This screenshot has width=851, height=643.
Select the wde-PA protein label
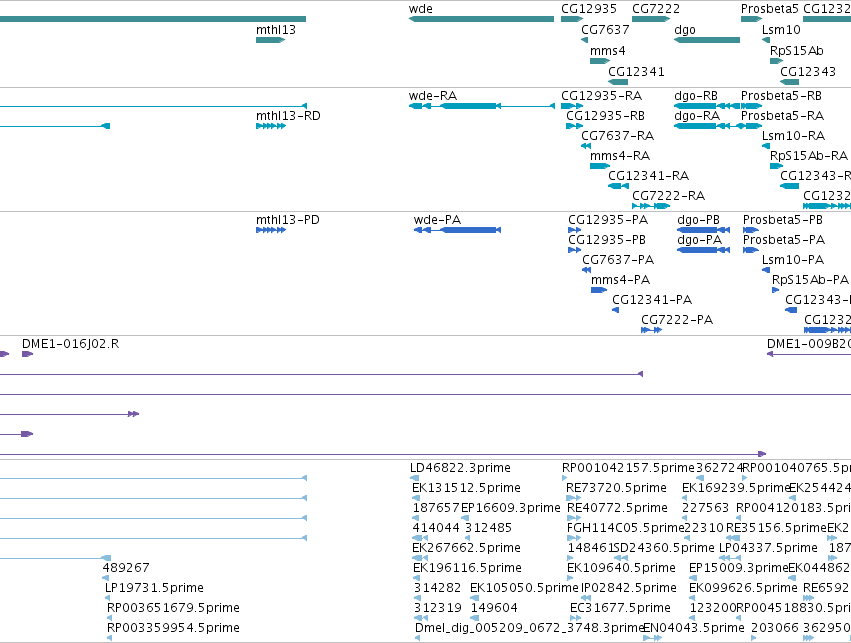[x=437, y=220]
